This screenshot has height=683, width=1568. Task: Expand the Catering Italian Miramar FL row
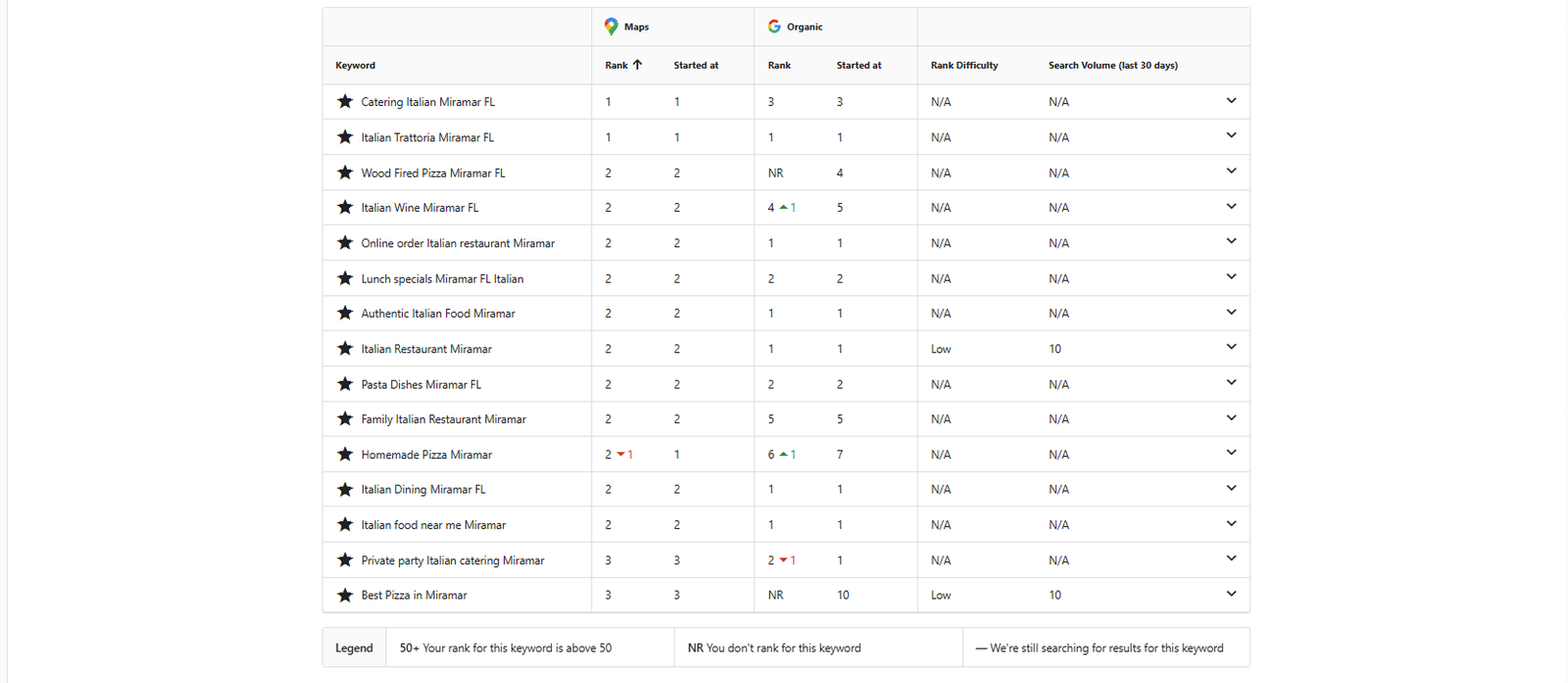pyautogui.click(x=1231, y=101)
